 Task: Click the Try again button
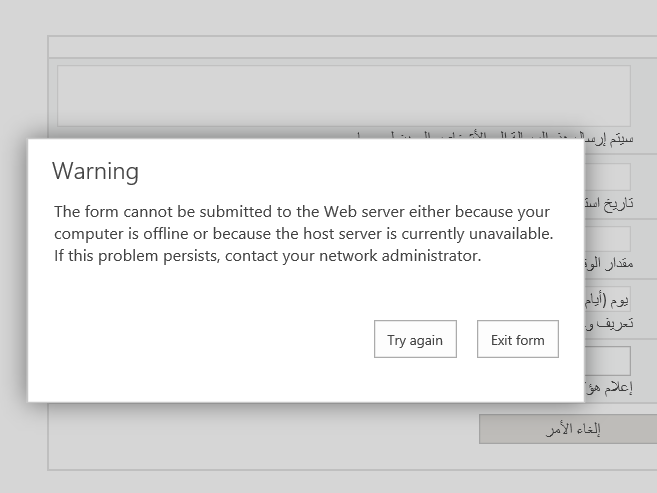pyautogui.click(x=415, y=339)
